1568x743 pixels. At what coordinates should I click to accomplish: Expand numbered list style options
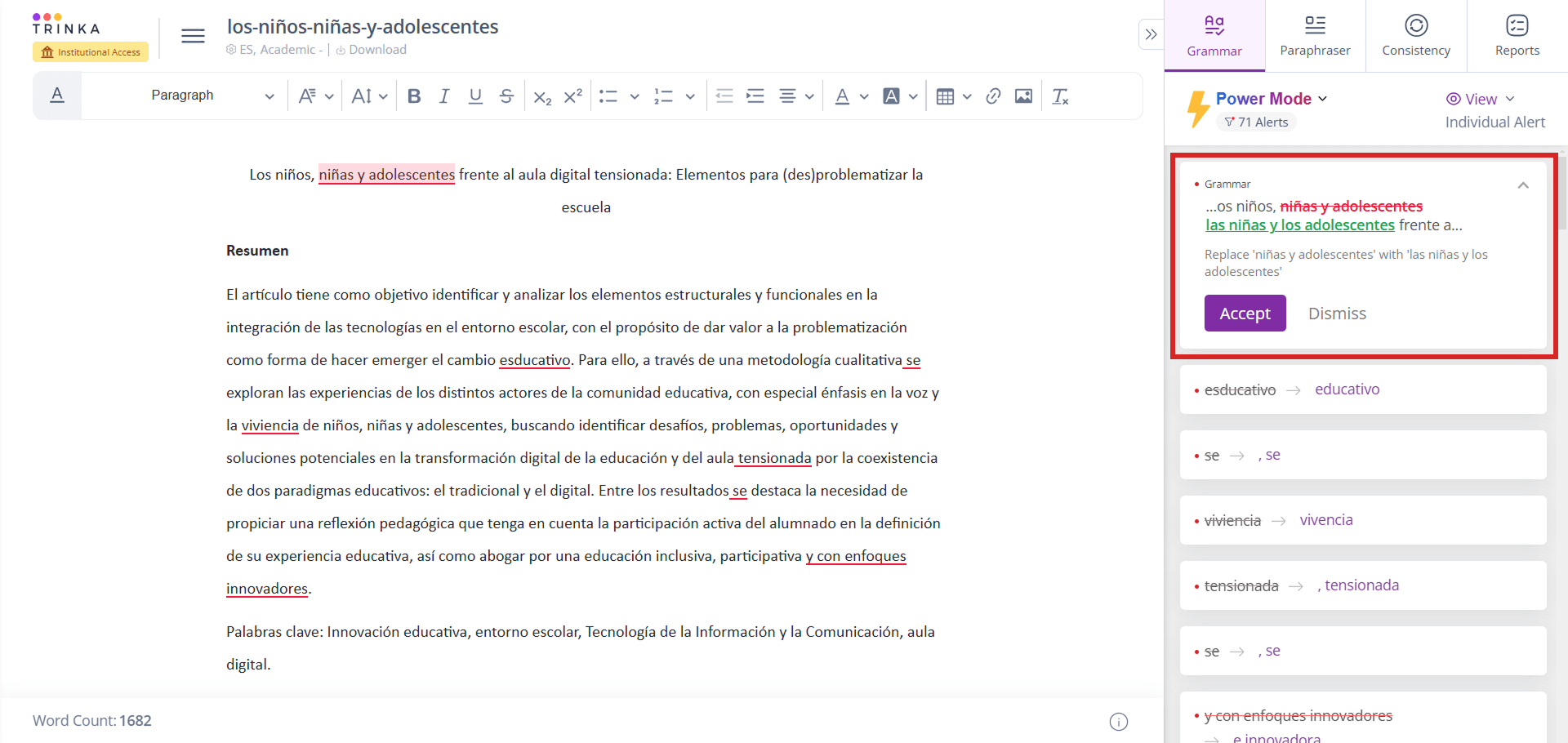[690, 96]
